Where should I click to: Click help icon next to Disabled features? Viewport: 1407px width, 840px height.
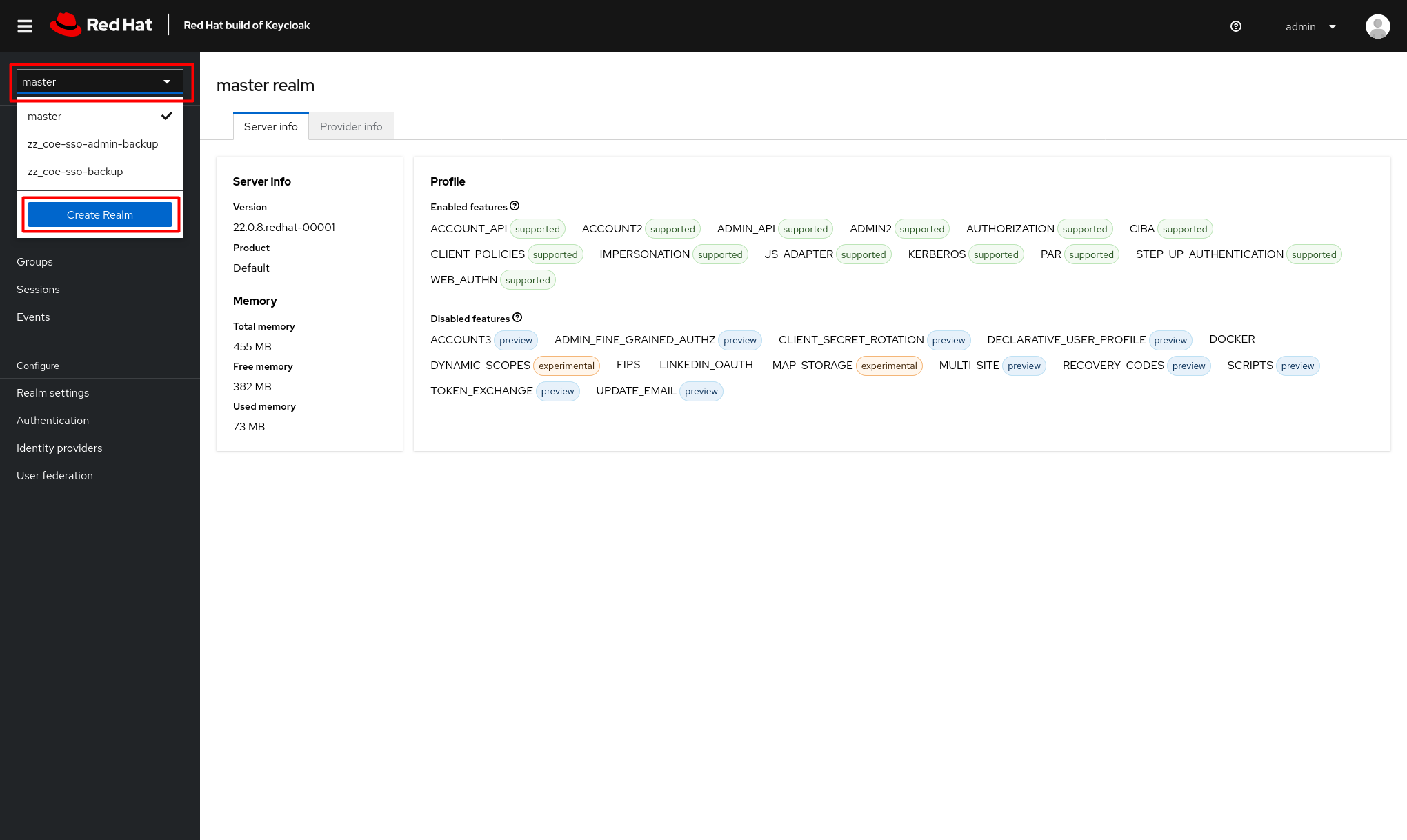point(517,318)
